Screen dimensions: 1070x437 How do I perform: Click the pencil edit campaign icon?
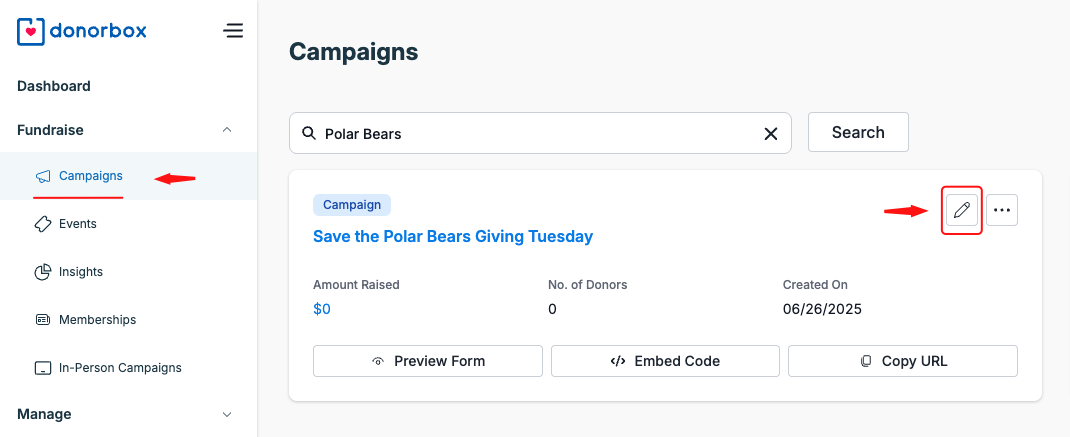[962, 210]
